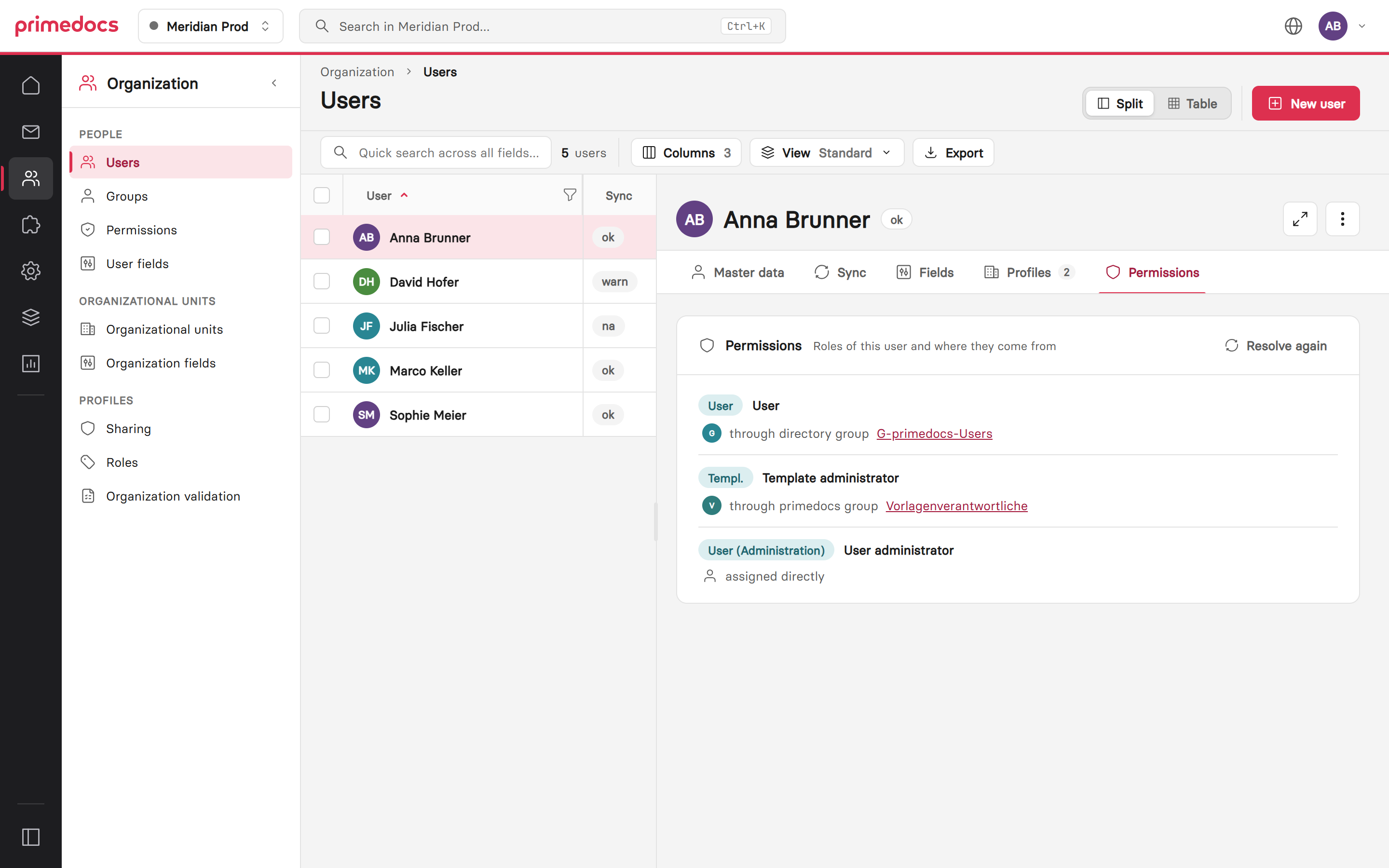1389x868 pixels.
Task: Focus the quick search across all fields
Action: 436,153
